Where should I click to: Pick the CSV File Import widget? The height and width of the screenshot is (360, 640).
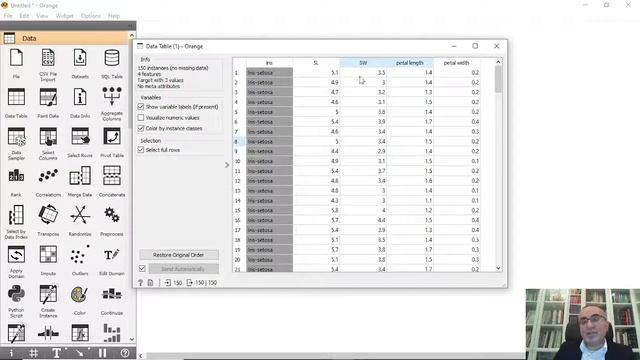[x=48, y=58]
